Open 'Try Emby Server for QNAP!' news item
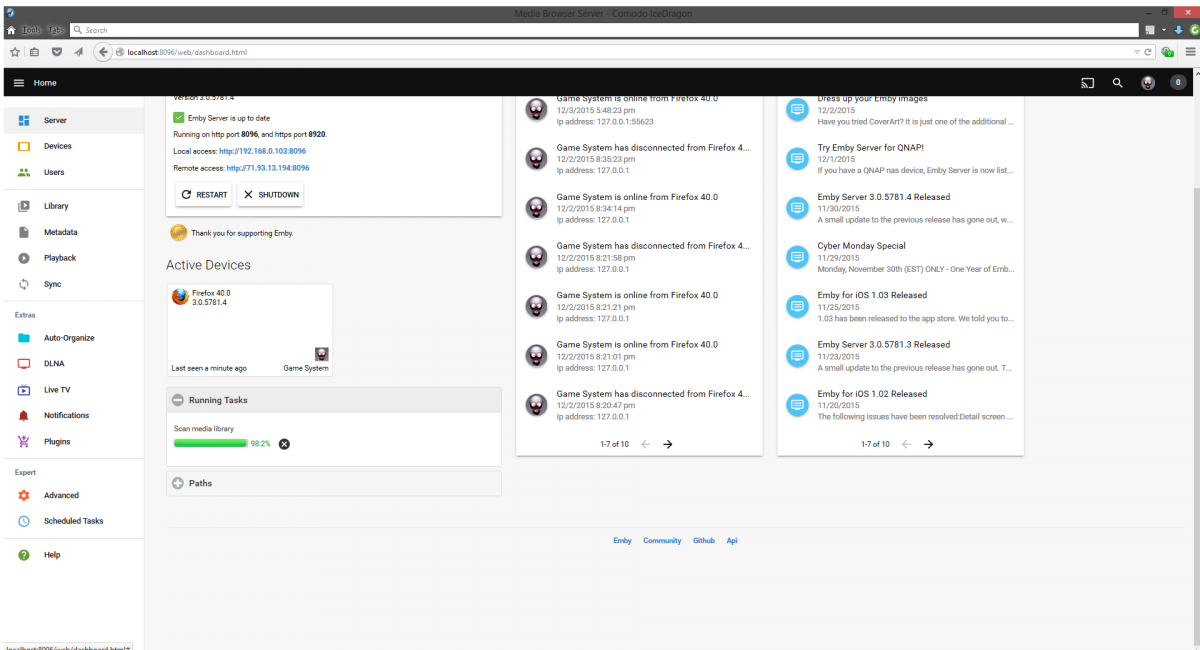Image resolution: width=1200 pixels, height=650 pixels. pyautogui.click(x=900, y=159)
